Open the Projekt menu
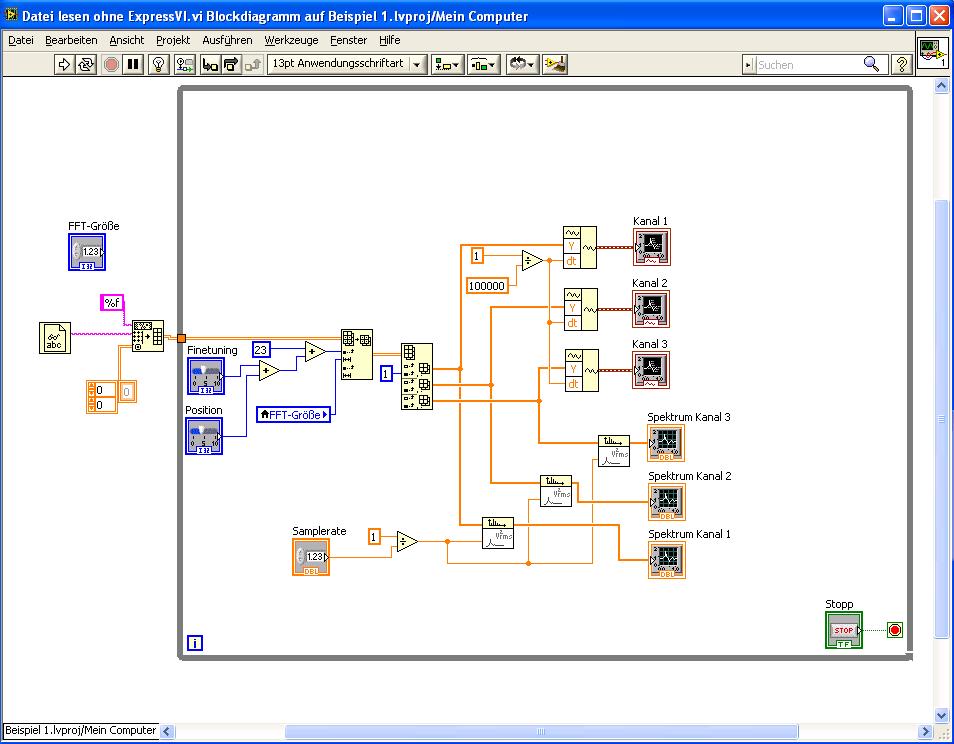The width and height of the screenshot is (954, 744). [x=173, y=40]
